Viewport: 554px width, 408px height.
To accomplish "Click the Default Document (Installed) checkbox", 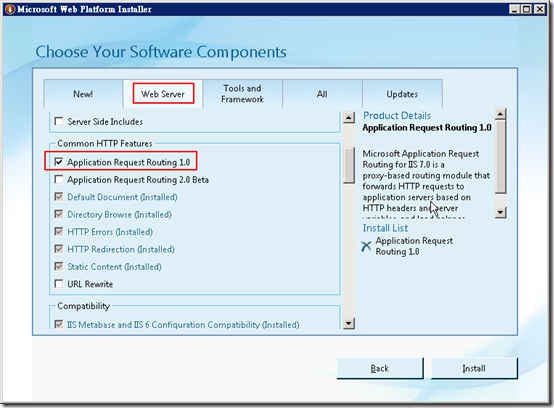I will pyautogui.click(x=59, y=197).
